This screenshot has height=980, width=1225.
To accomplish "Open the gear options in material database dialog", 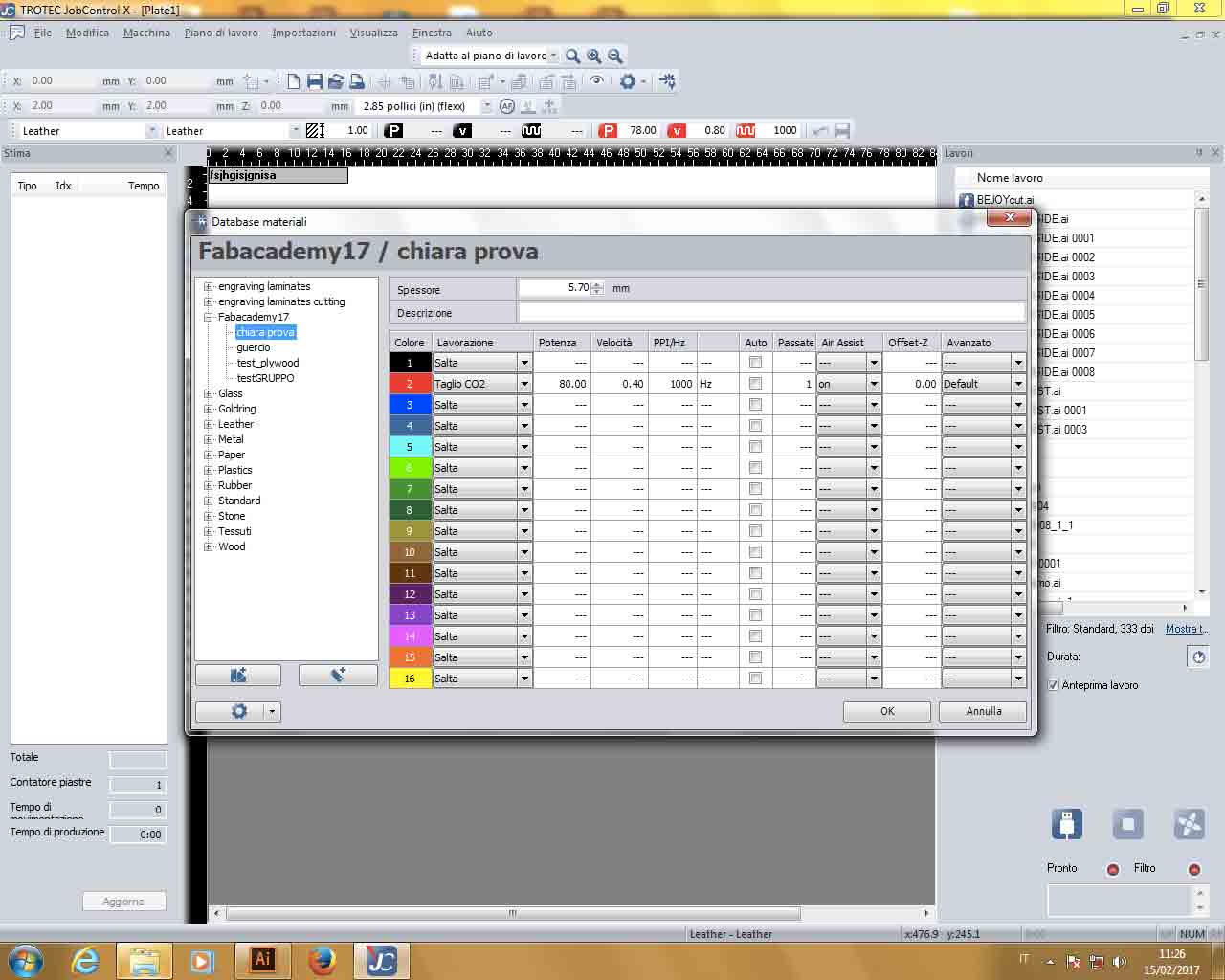I will [239, 711].
